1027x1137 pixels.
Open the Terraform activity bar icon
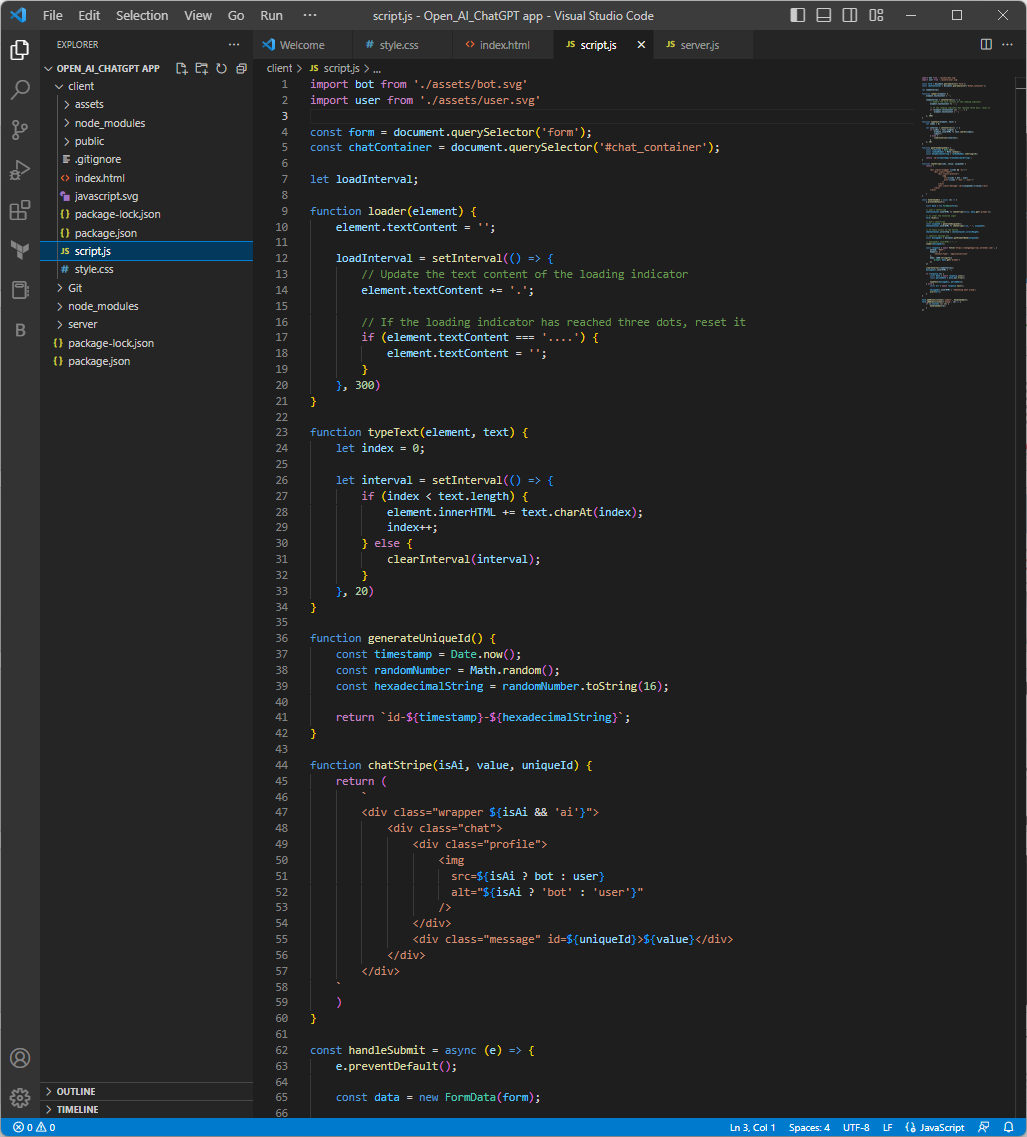click(x=20, y=250)
